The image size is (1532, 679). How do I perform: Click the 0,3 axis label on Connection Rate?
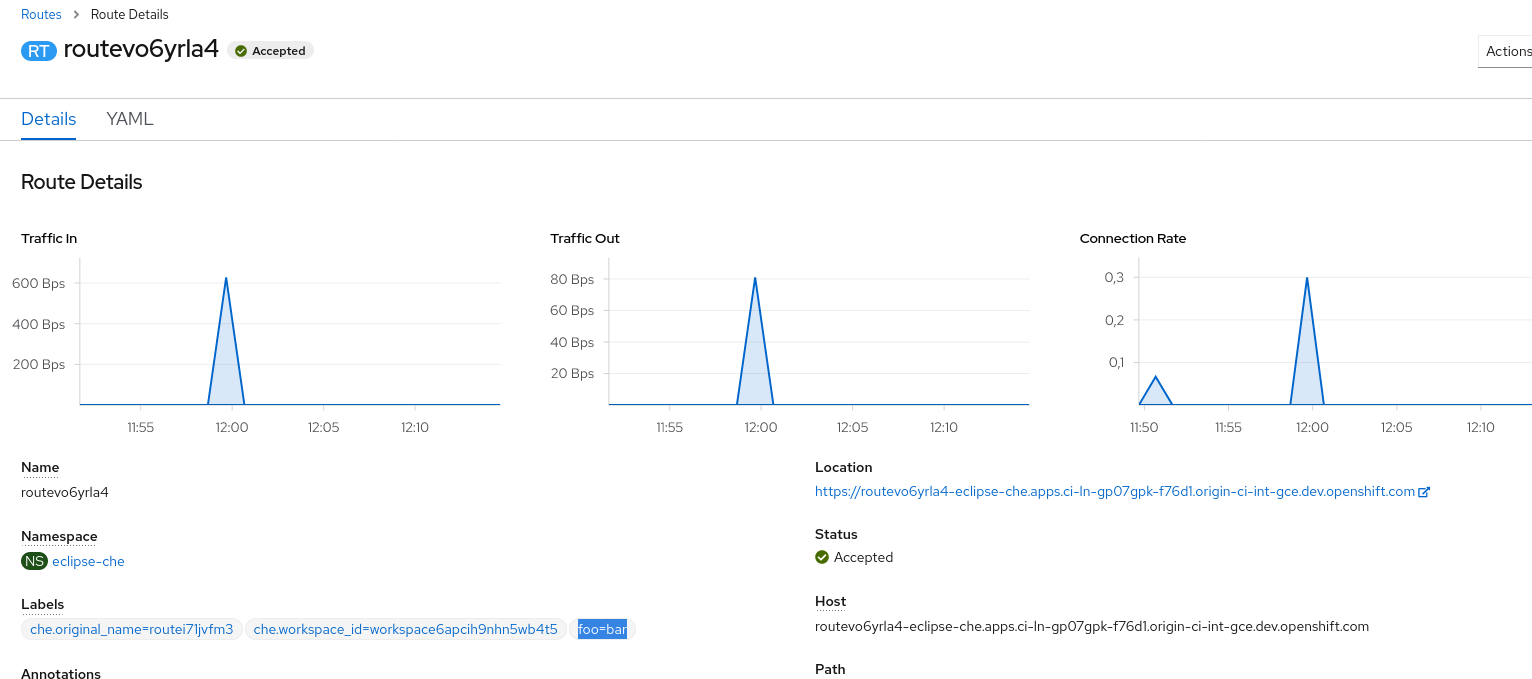(x=1116, y=277)
